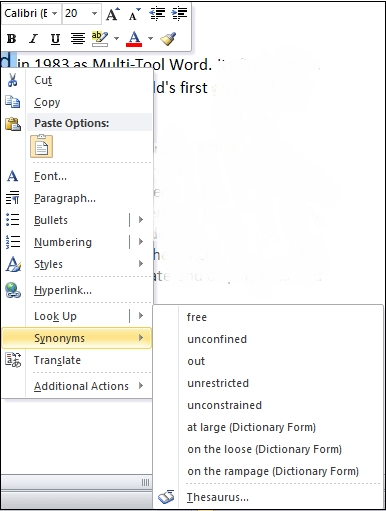
Task: Click the Shrink Font icon
Action: click(135, 14)
